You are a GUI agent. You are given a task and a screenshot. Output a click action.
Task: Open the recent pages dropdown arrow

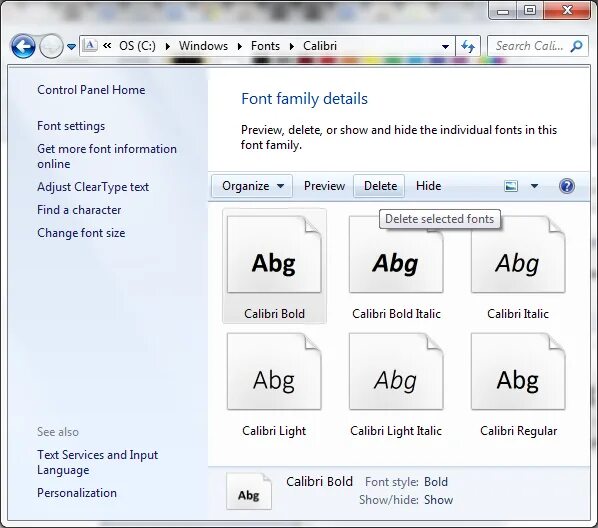pyautogui.click(x=71, y=47)
